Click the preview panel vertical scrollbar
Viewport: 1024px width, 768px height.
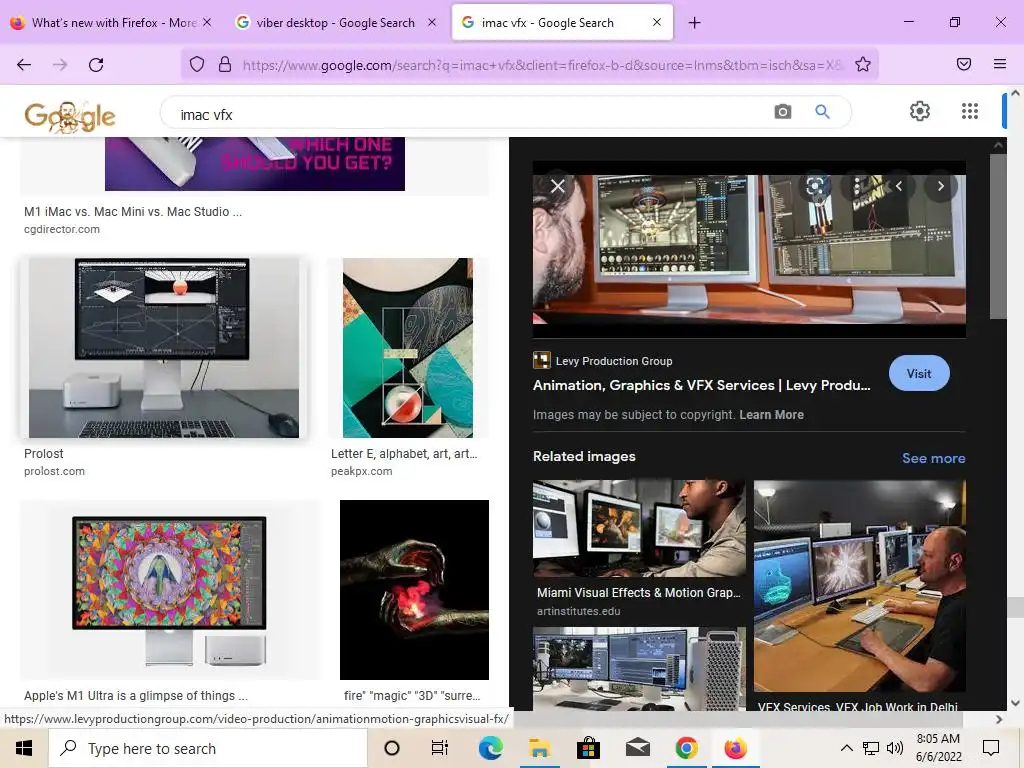(x=998, y=236)
